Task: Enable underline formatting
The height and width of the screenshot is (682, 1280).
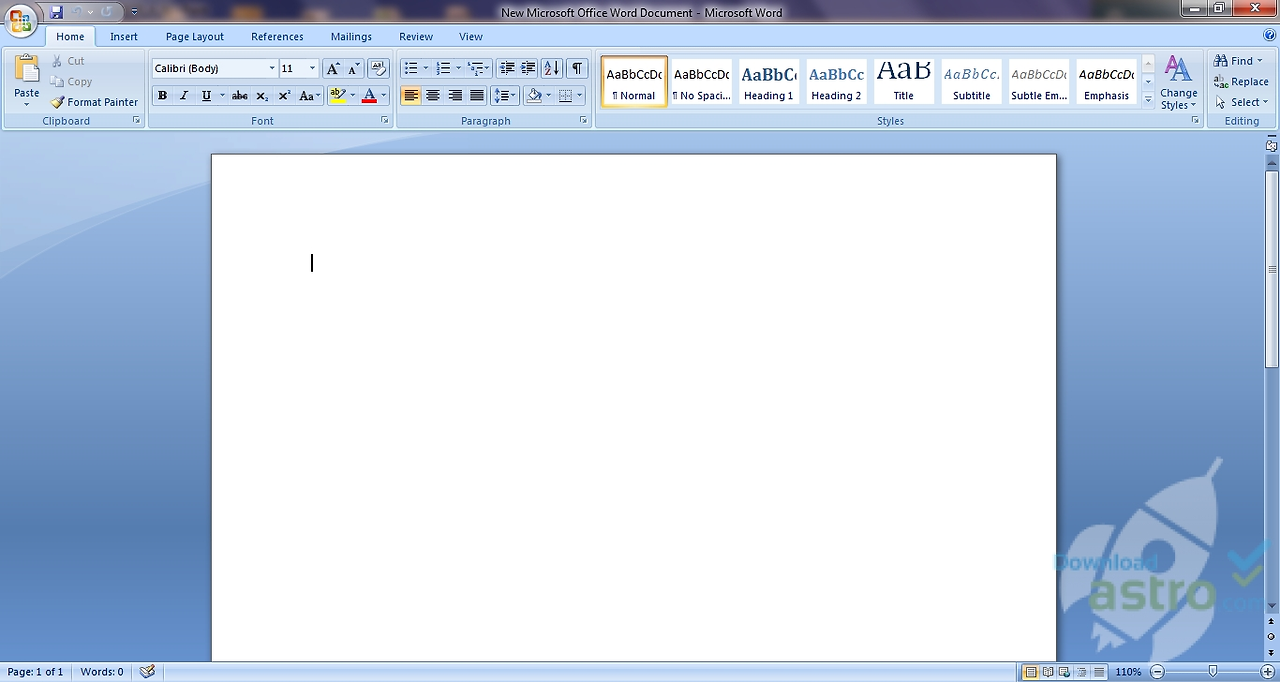Action: point(205,95)
